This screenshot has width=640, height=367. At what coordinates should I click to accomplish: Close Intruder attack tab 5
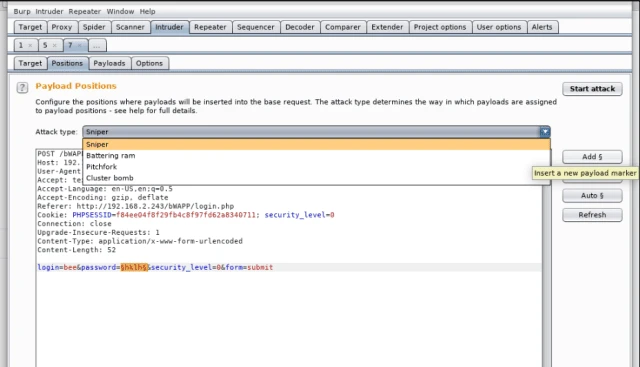point(55,45)
